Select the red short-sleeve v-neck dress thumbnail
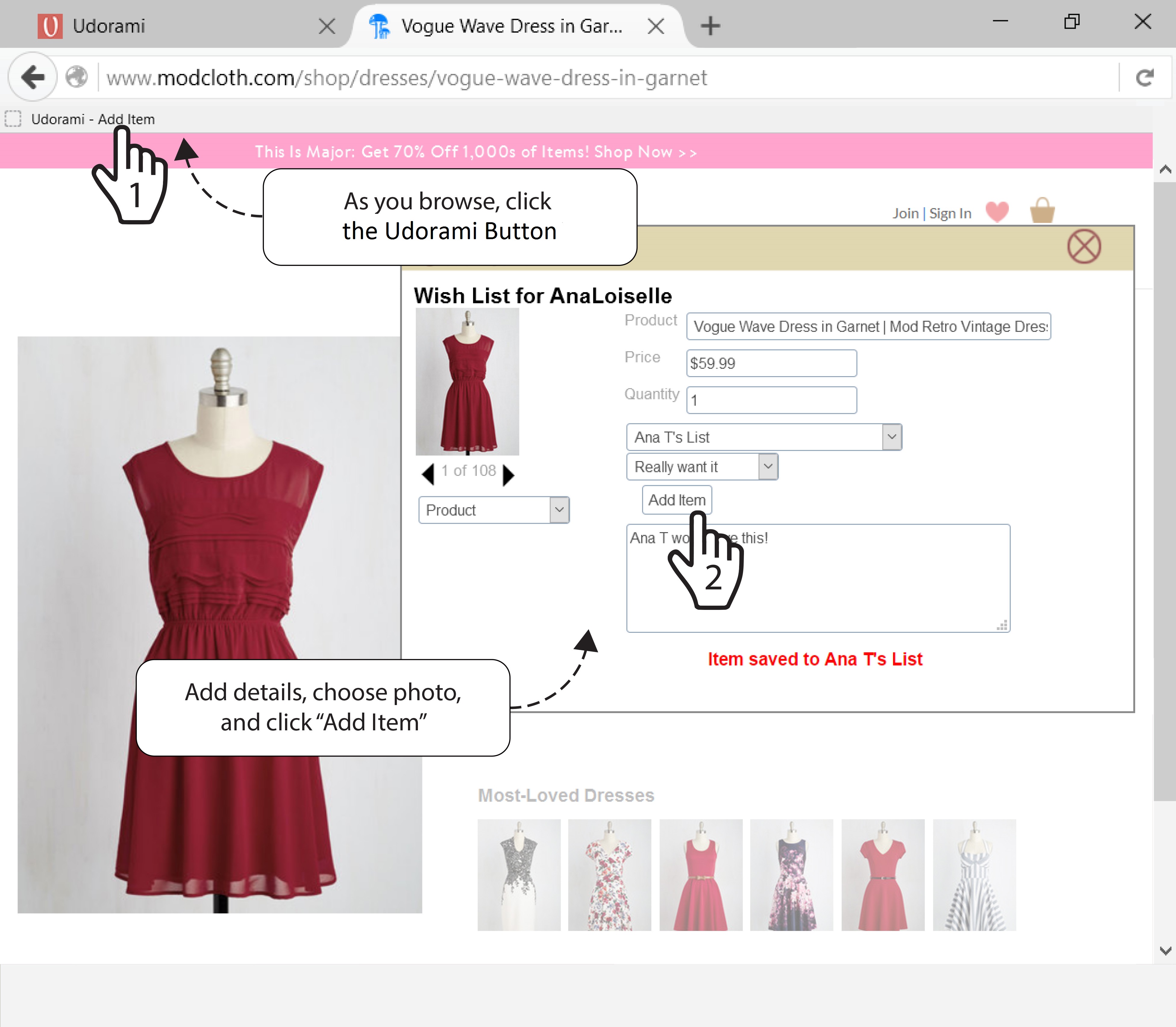This screenshot has width=1176, height=1027. pyautogui.click(x=883, y=875)
